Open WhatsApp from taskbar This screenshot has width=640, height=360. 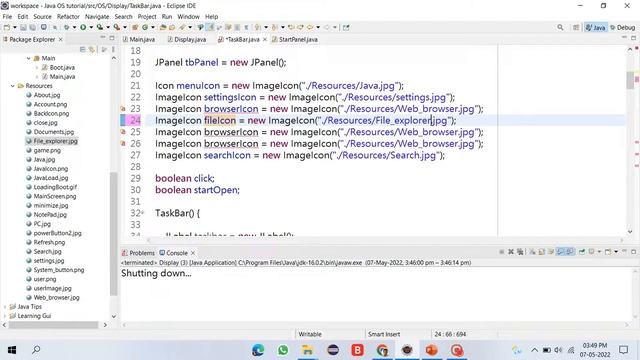pyautogui.click(x=283, y=350)
